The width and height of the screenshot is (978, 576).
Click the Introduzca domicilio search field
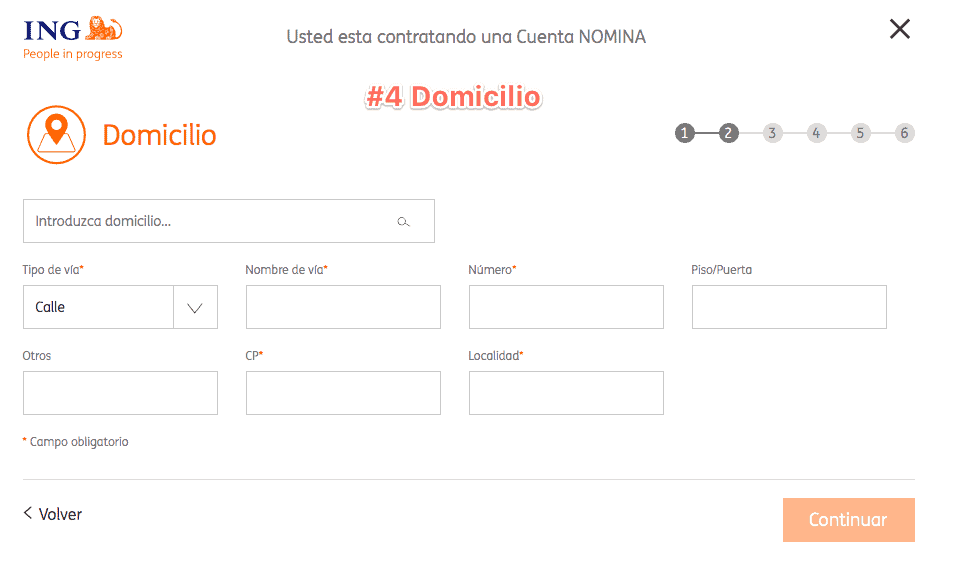pyautogui.click(x=229, y=221)
